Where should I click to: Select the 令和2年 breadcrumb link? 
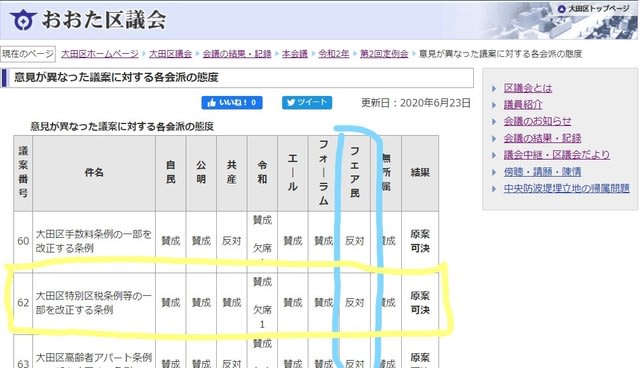point(333,54)
